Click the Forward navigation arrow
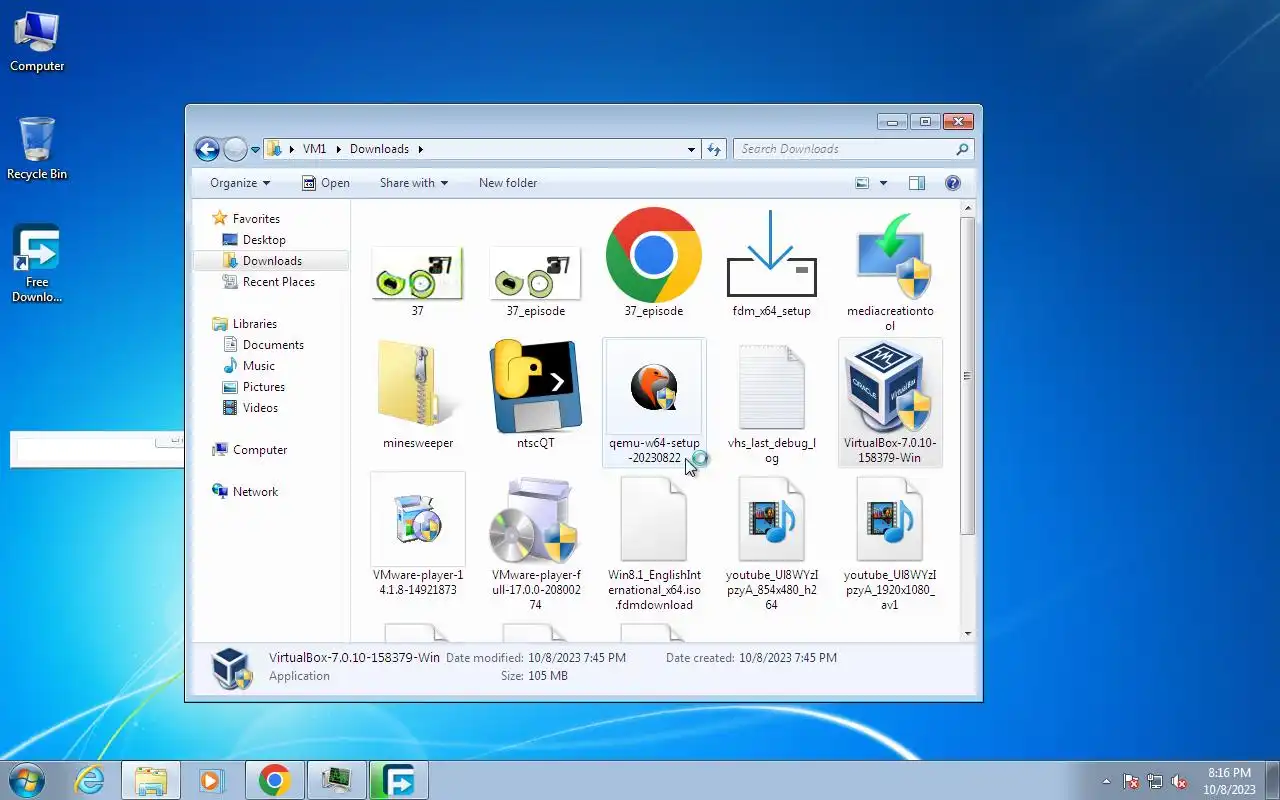The height and width of the screenshot is (800, 1280). pyautogui.click(x=235, y=149)
